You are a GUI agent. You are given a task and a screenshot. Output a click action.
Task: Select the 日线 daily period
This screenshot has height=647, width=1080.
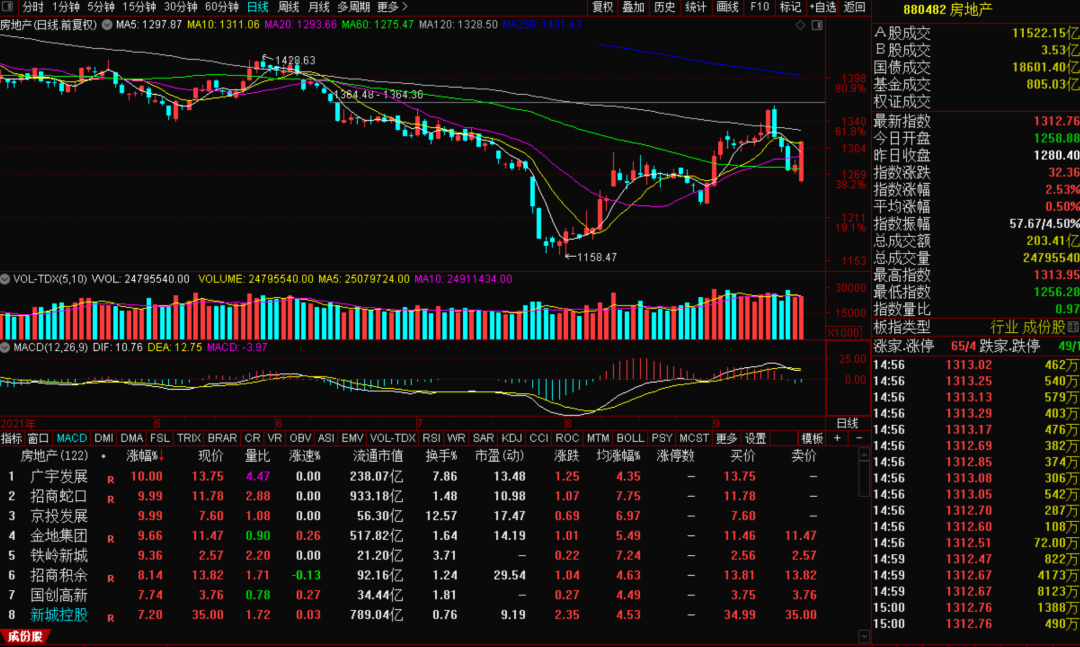coord(258,7)
